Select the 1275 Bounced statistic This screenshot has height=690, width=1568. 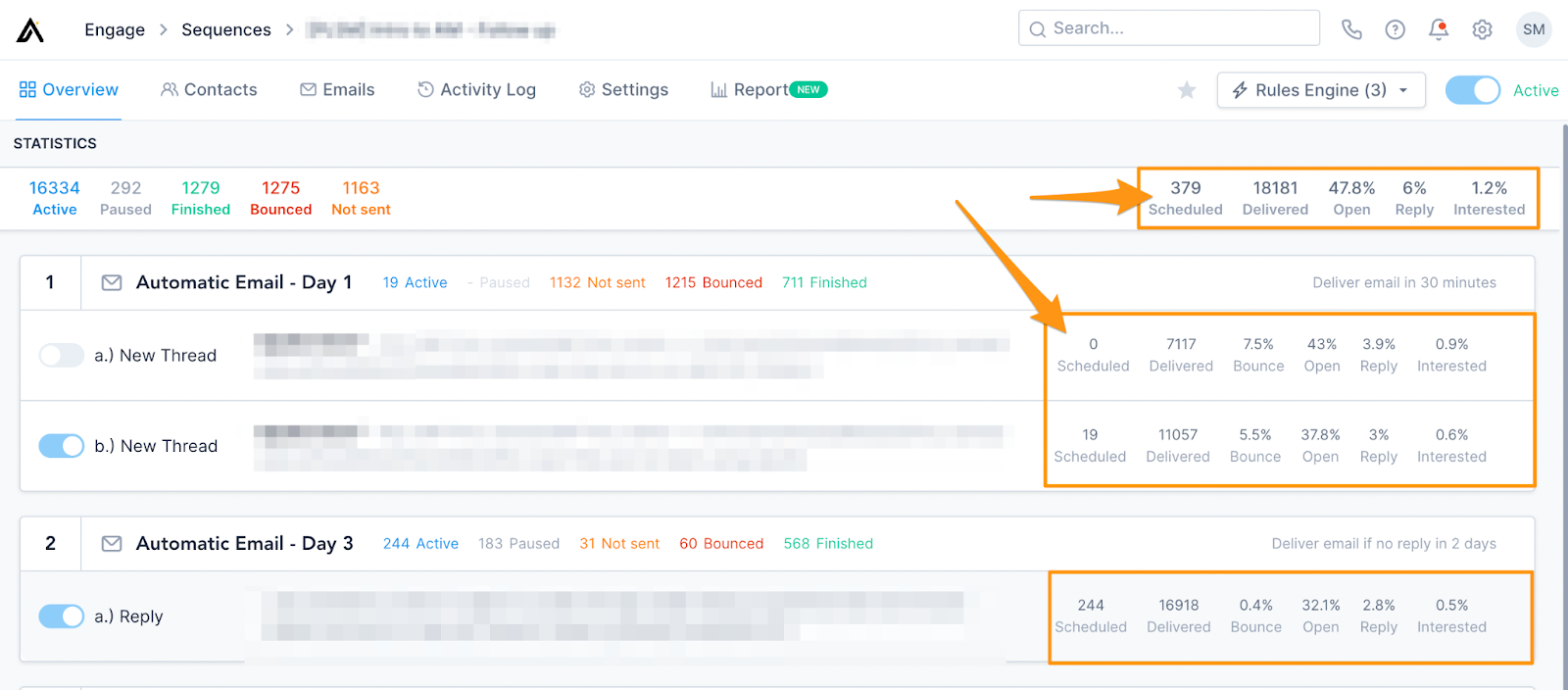point(280,196)
